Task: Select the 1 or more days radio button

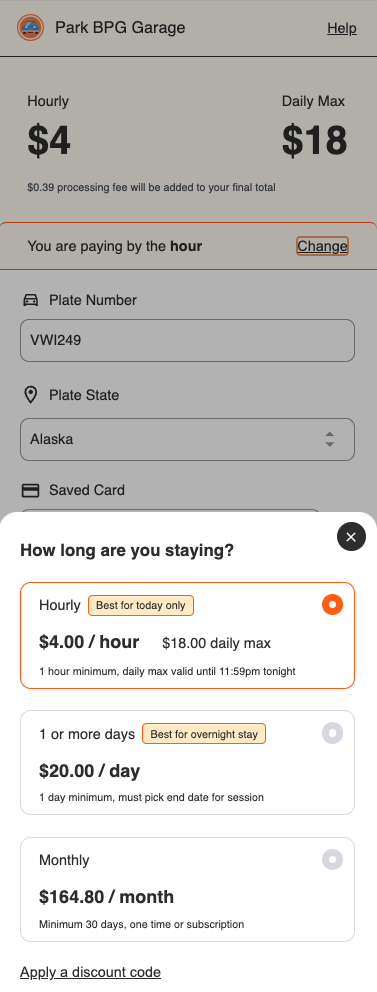Action: point(333,733)
